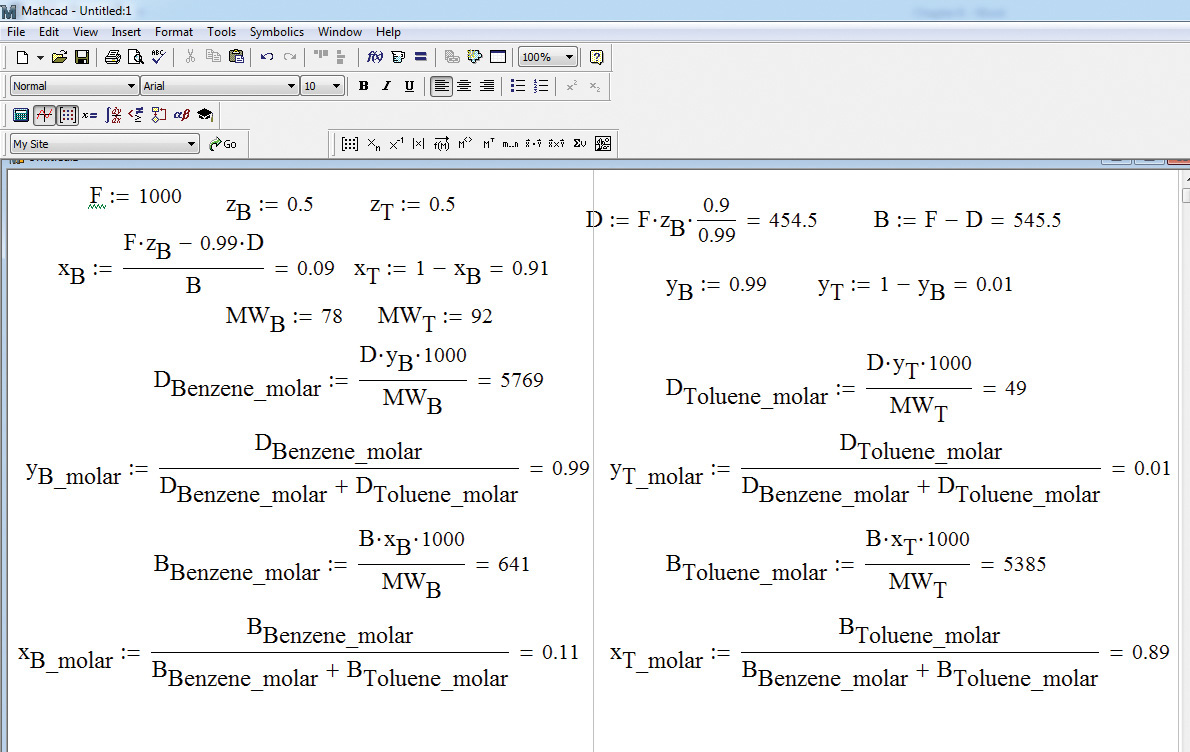1190x752 pixels.
Task: Click the Calculate equals icon
Action: [420, 57]
